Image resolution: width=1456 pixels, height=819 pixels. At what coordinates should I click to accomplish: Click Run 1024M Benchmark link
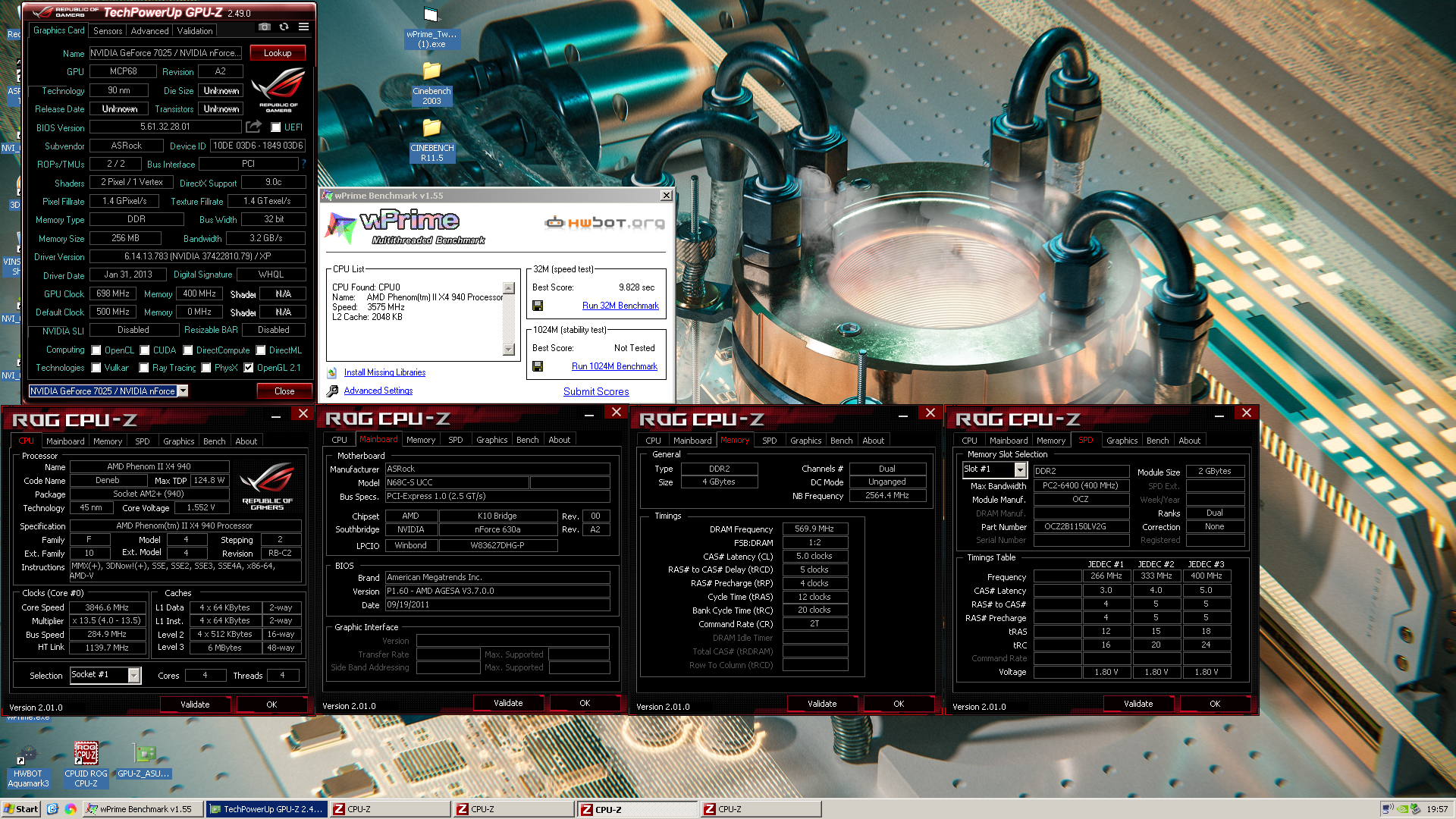(x=614, y=366)
